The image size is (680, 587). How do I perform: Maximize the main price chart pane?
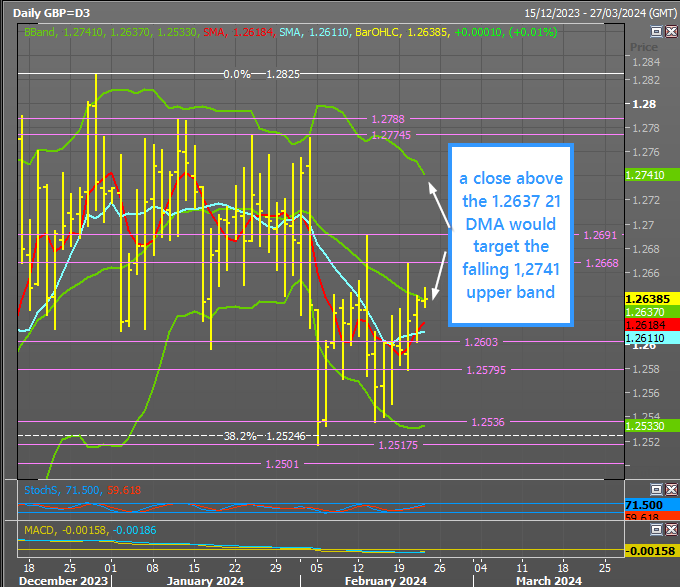click(657, 31)
